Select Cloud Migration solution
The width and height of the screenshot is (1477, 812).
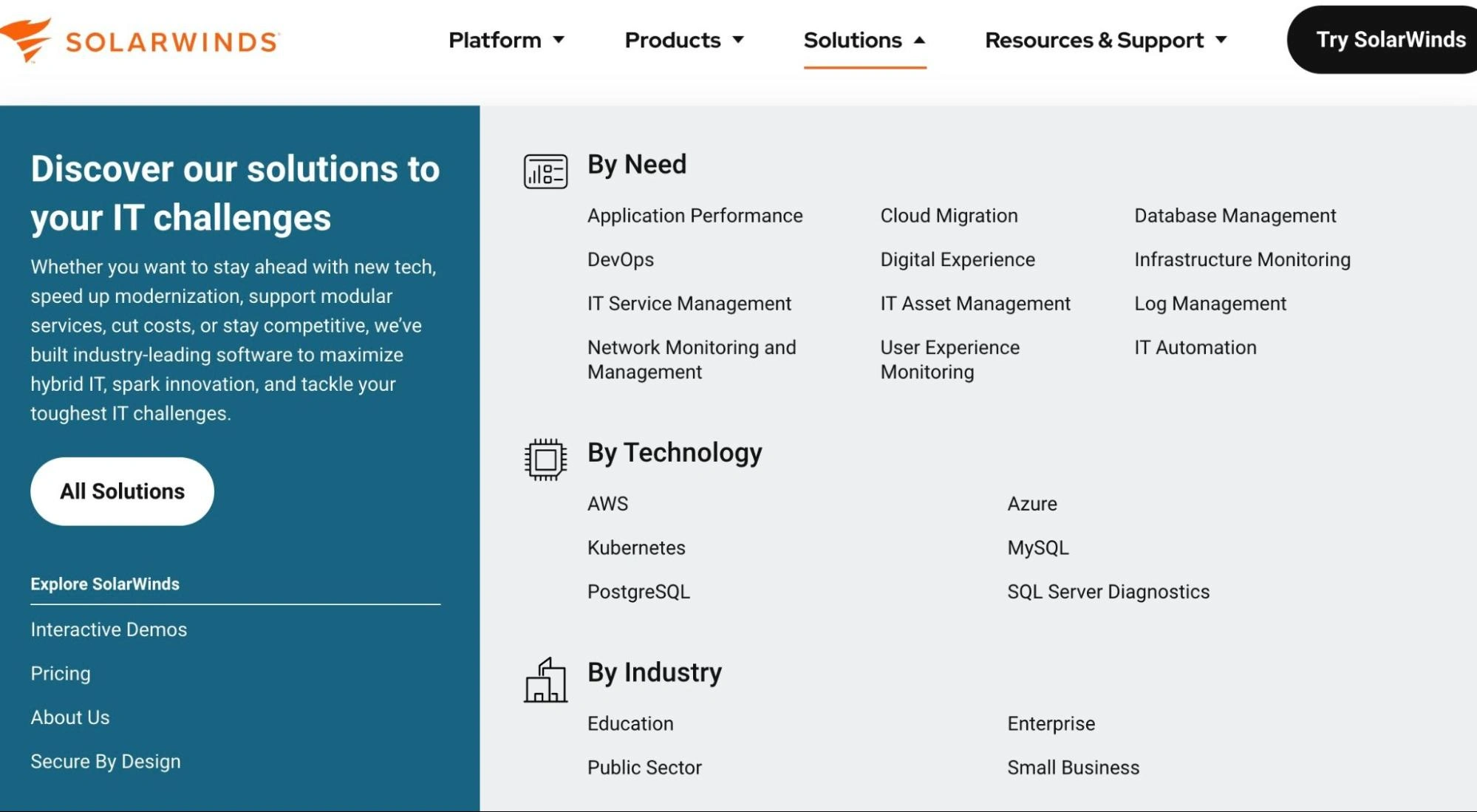pyautogui.click(x=949, y=216)
